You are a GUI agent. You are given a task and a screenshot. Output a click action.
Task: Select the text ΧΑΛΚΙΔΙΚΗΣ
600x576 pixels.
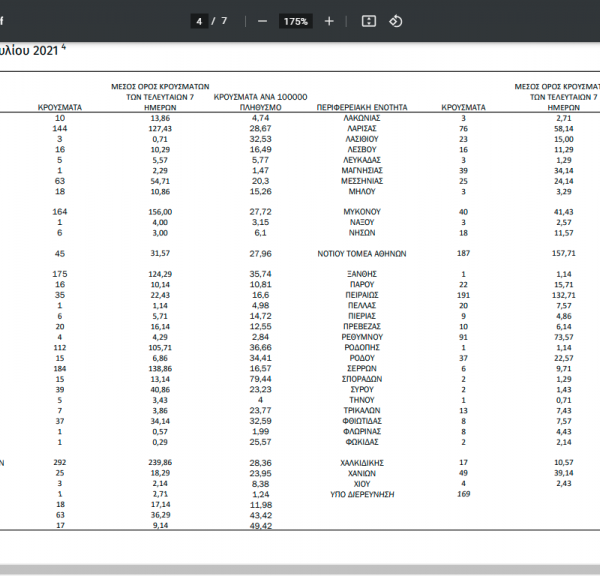[362, 463]
